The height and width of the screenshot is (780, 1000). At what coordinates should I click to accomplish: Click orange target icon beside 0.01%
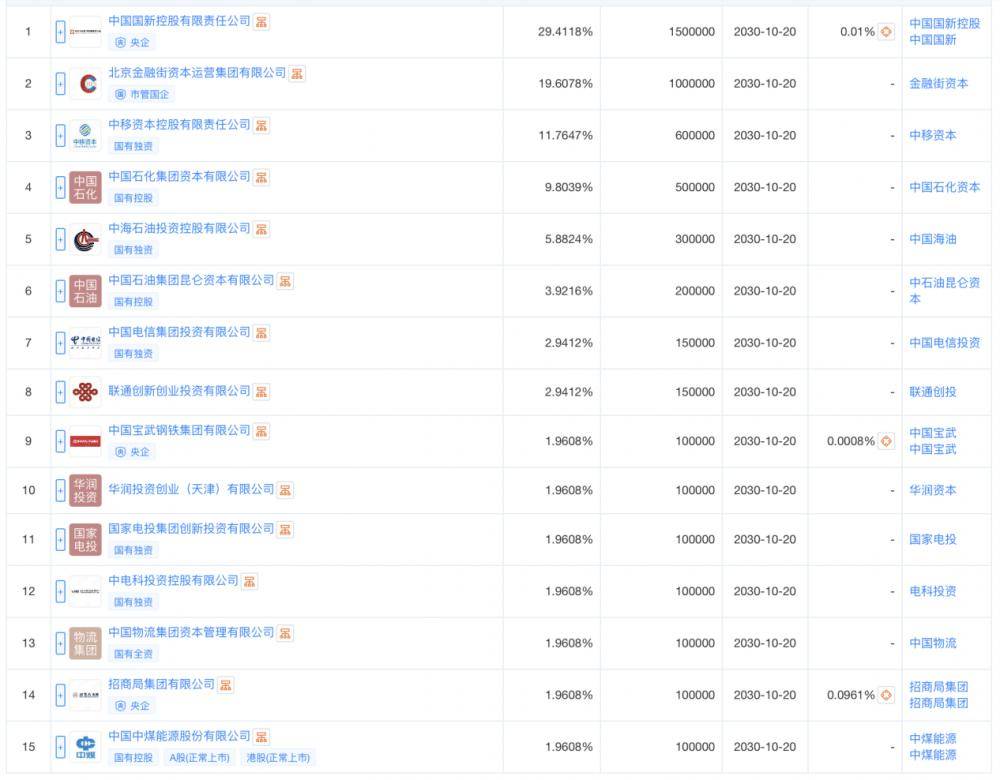click(886, 32)
